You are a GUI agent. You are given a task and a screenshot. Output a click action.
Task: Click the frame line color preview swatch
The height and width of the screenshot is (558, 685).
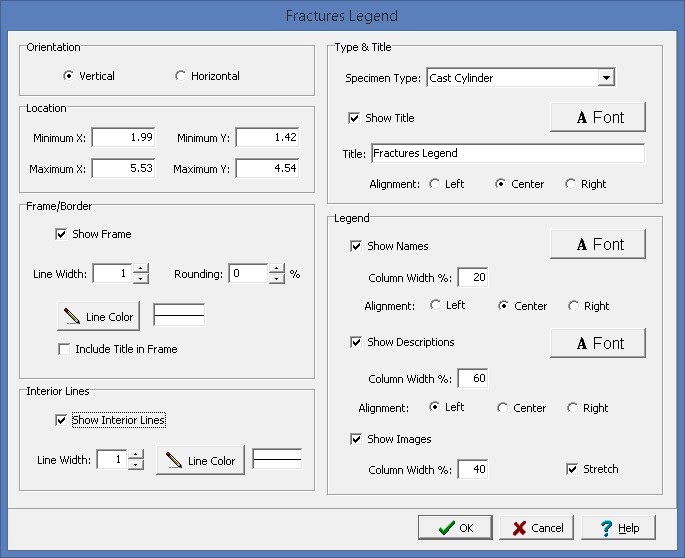179,315
